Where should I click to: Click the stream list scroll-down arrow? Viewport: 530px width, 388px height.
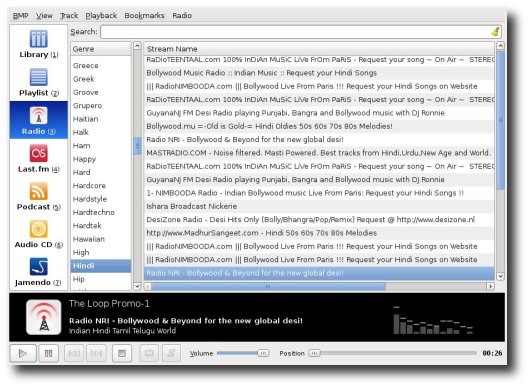pos(500,276)
